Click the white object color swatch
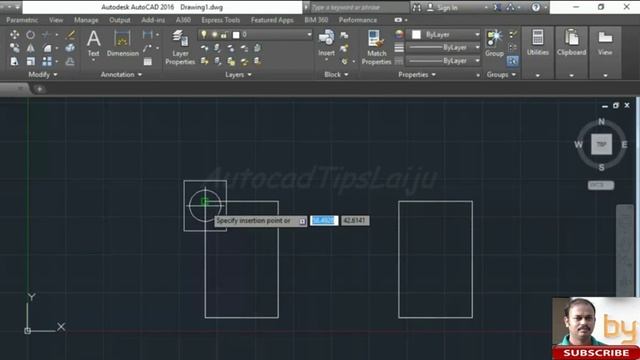 click(416, 35)
